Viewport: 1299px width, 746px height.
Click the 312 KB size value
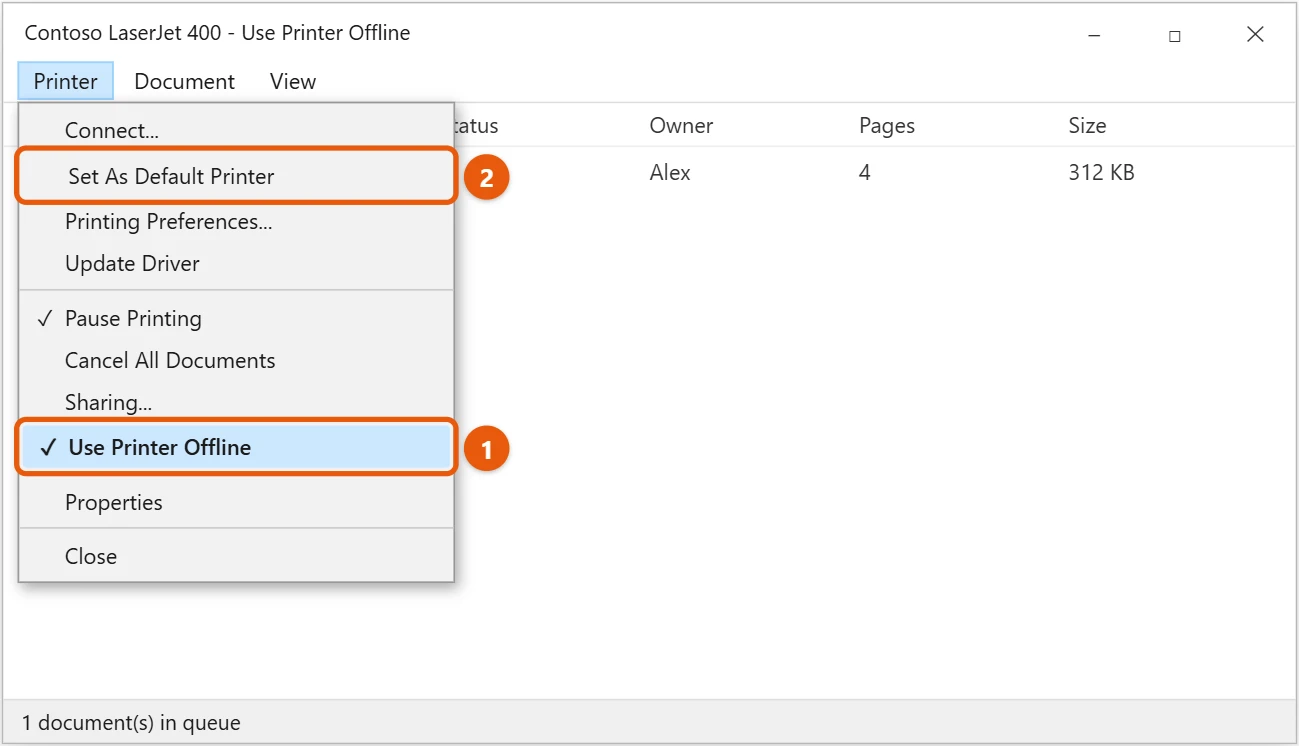[1101, 173]
